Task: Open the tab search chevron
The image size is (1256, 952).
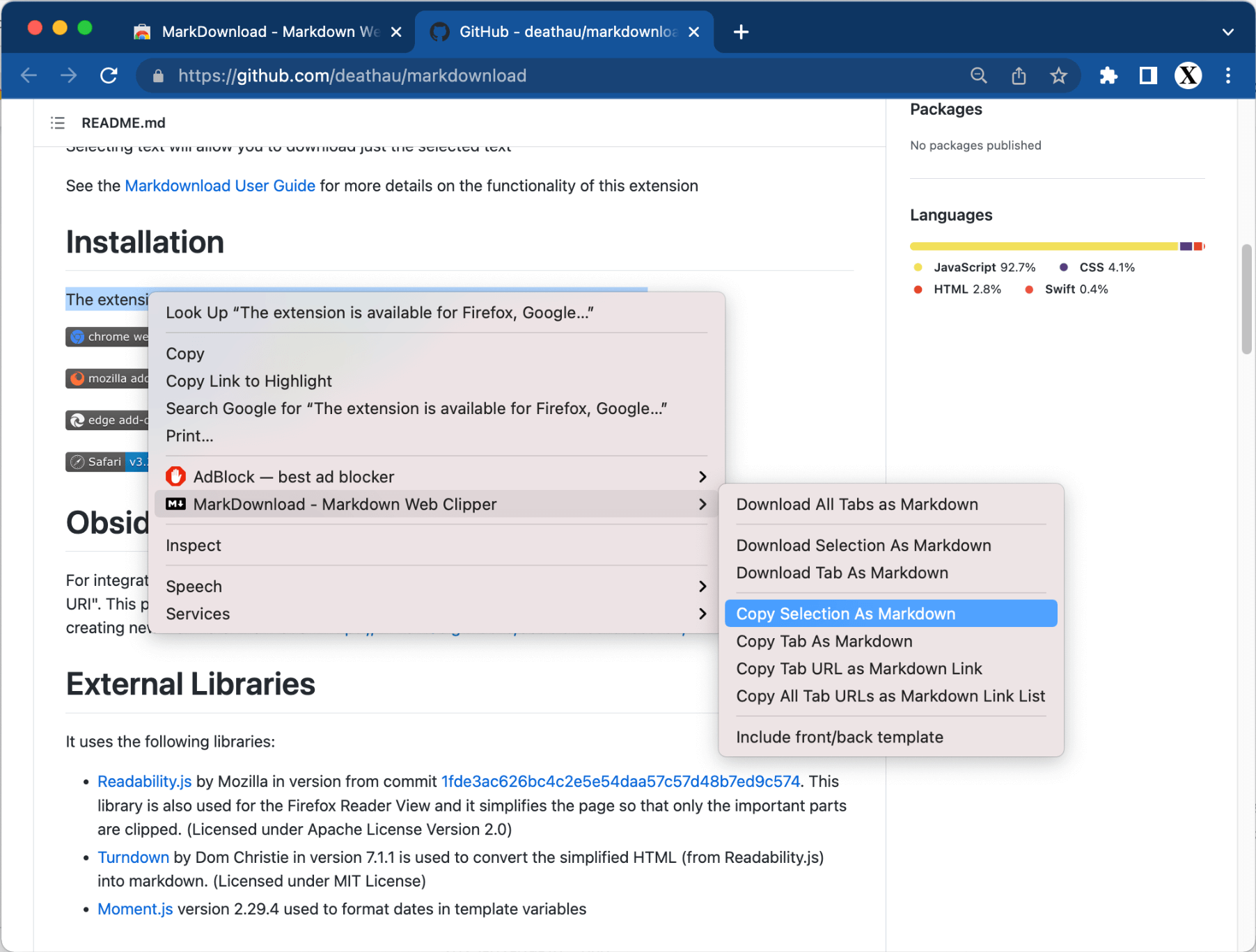Action: [1227, 32]
